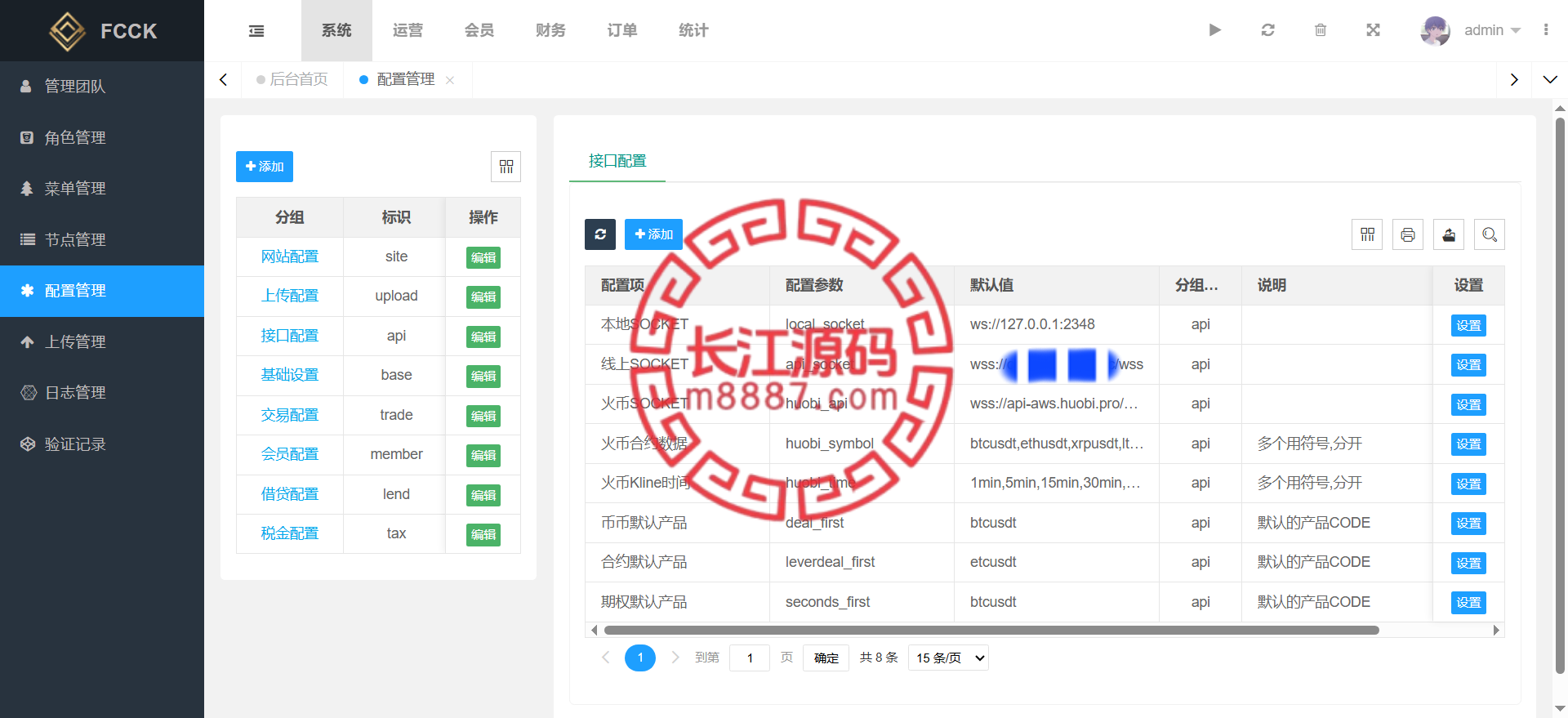Viewport: 1568px width, 718px height.
Task: Refresh the page with the top bar refresh icon
Action: coord(1267,30)
